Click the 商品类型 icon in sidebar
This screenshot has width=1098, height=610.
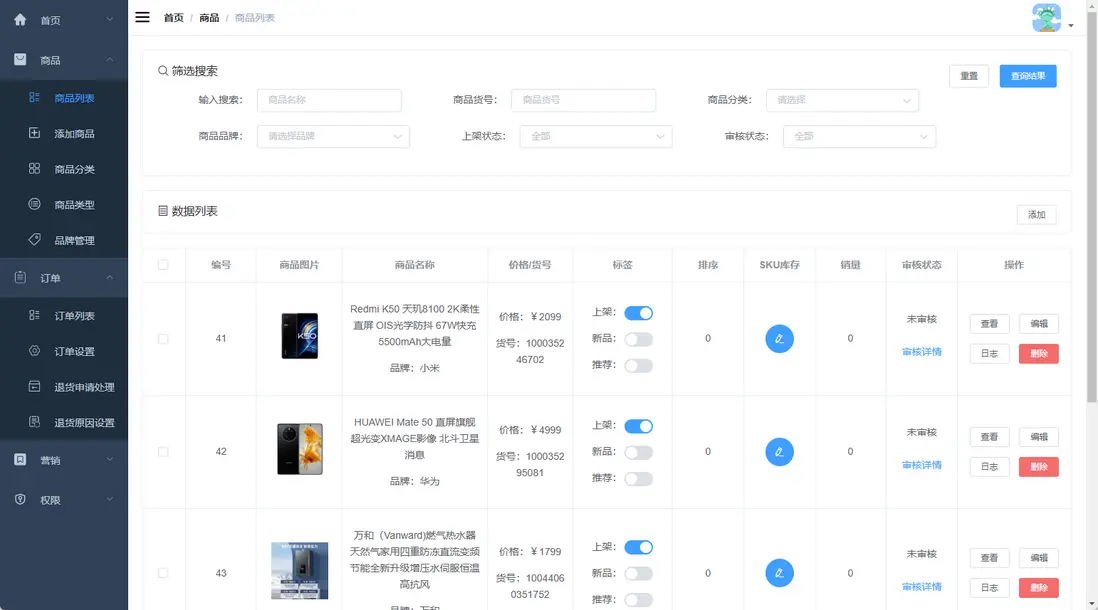coord(34,205)
